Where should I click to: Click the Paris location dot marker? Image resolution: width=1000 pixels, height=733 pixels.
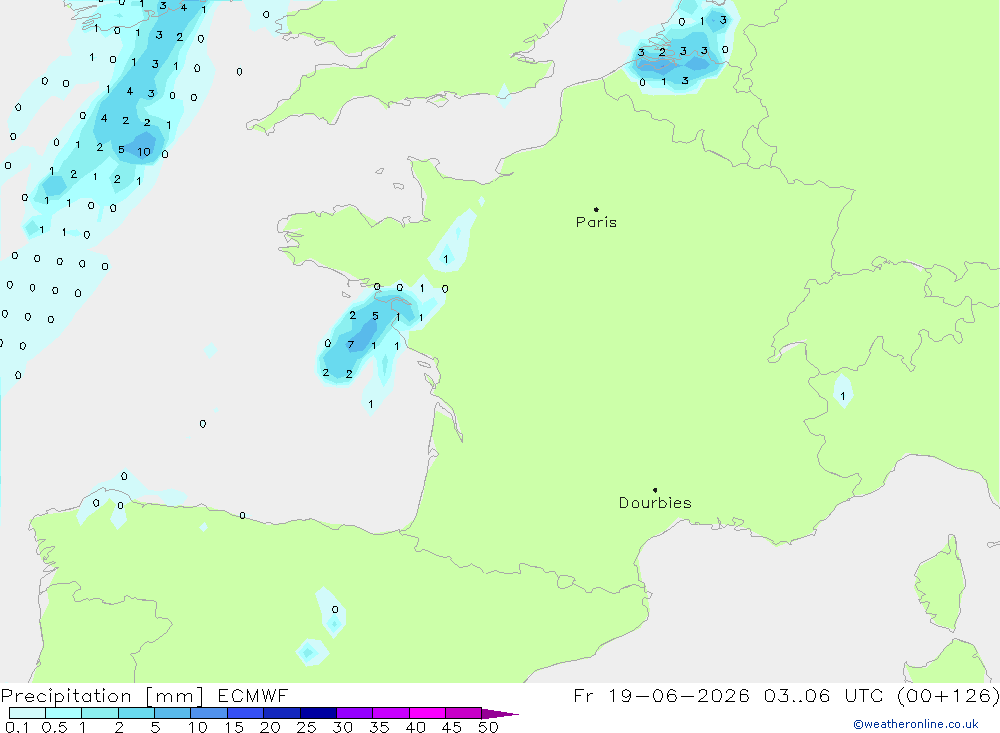point(596,209)
